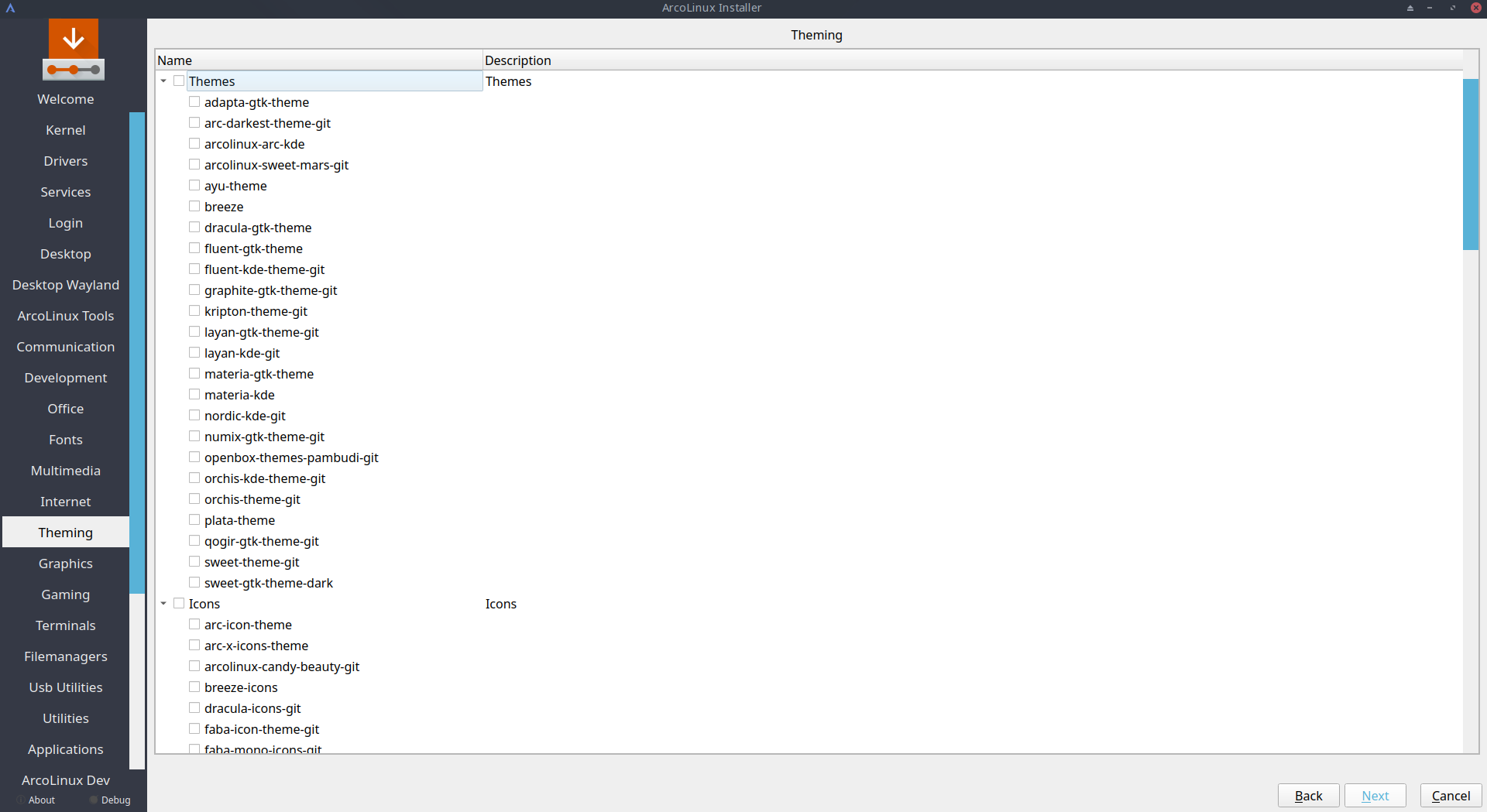The image size is (1487, 812).
Task: Go to the Graphics step
Action: [x=66, y=564]
